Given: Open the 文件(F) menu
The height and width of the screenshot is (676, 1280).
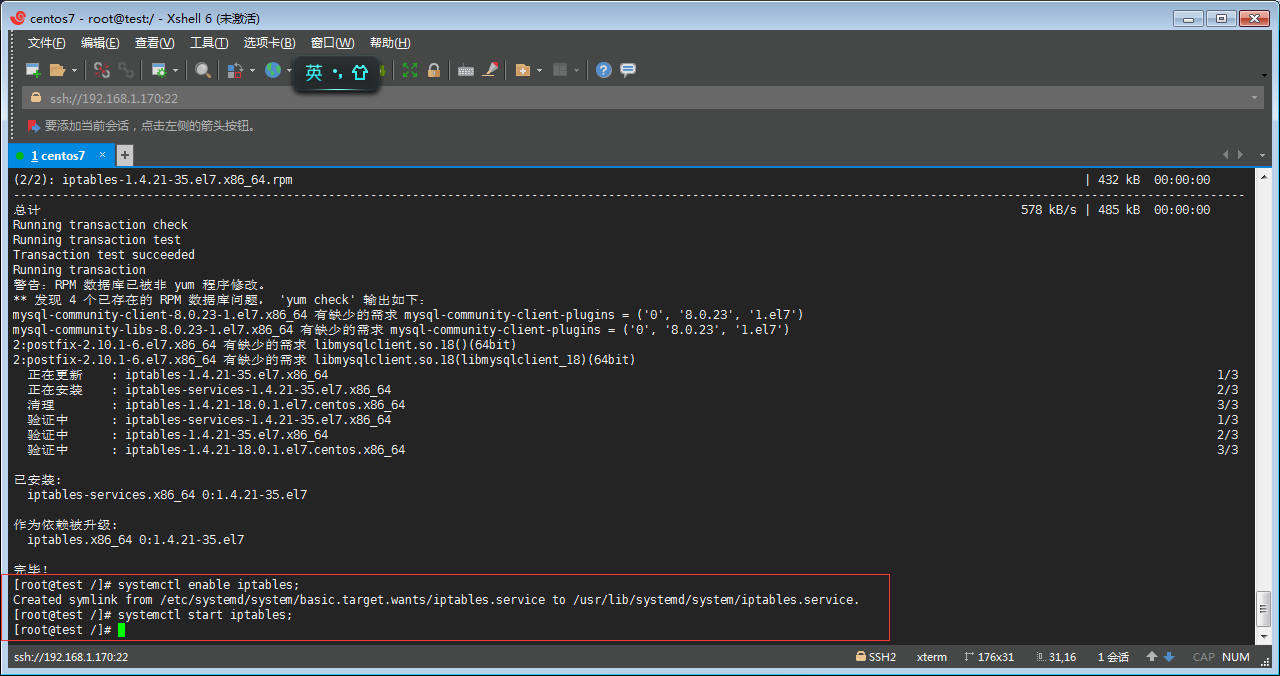Looking at the screenshot, I should point(46,43).
